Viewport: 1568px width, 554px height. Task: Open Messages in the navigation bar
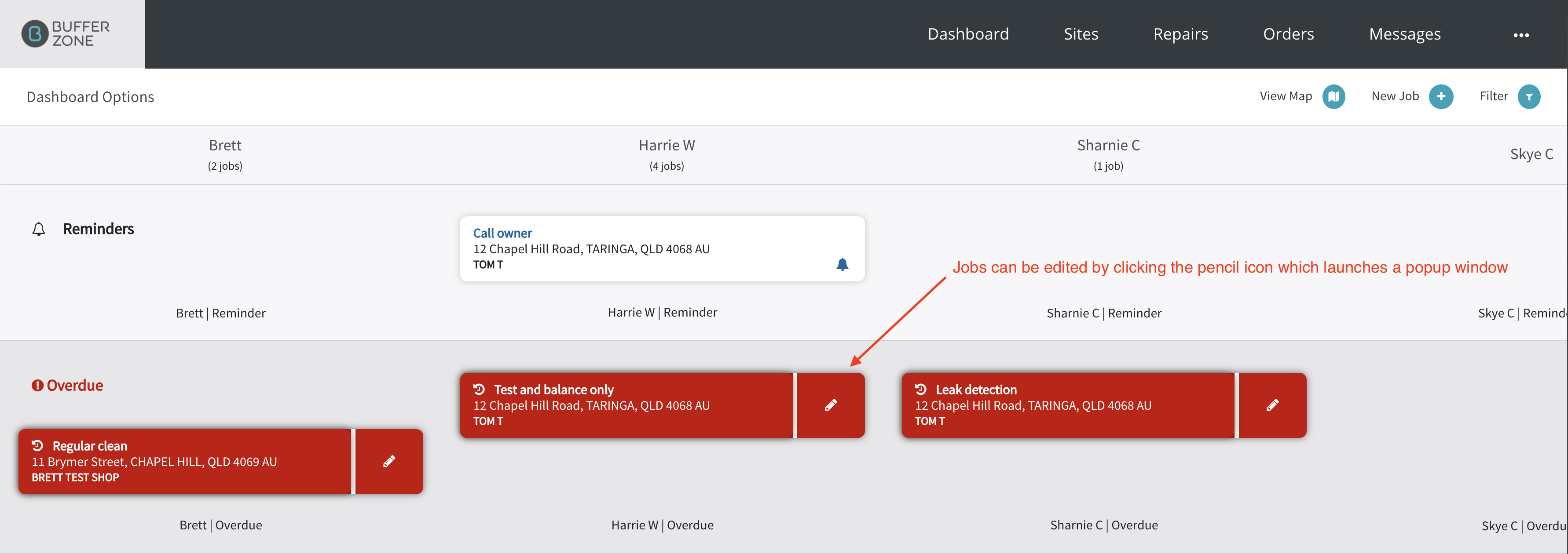[1404, 34]
